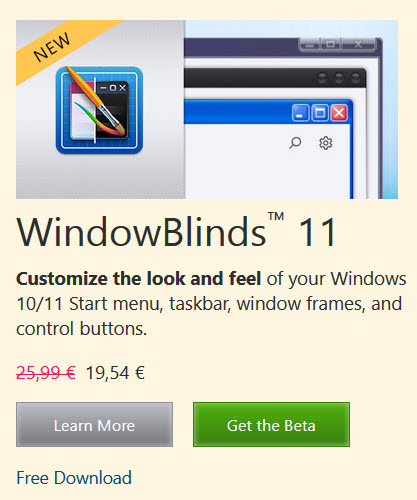Click the WindowBlinds paintbrush app icon

[99, 110]
